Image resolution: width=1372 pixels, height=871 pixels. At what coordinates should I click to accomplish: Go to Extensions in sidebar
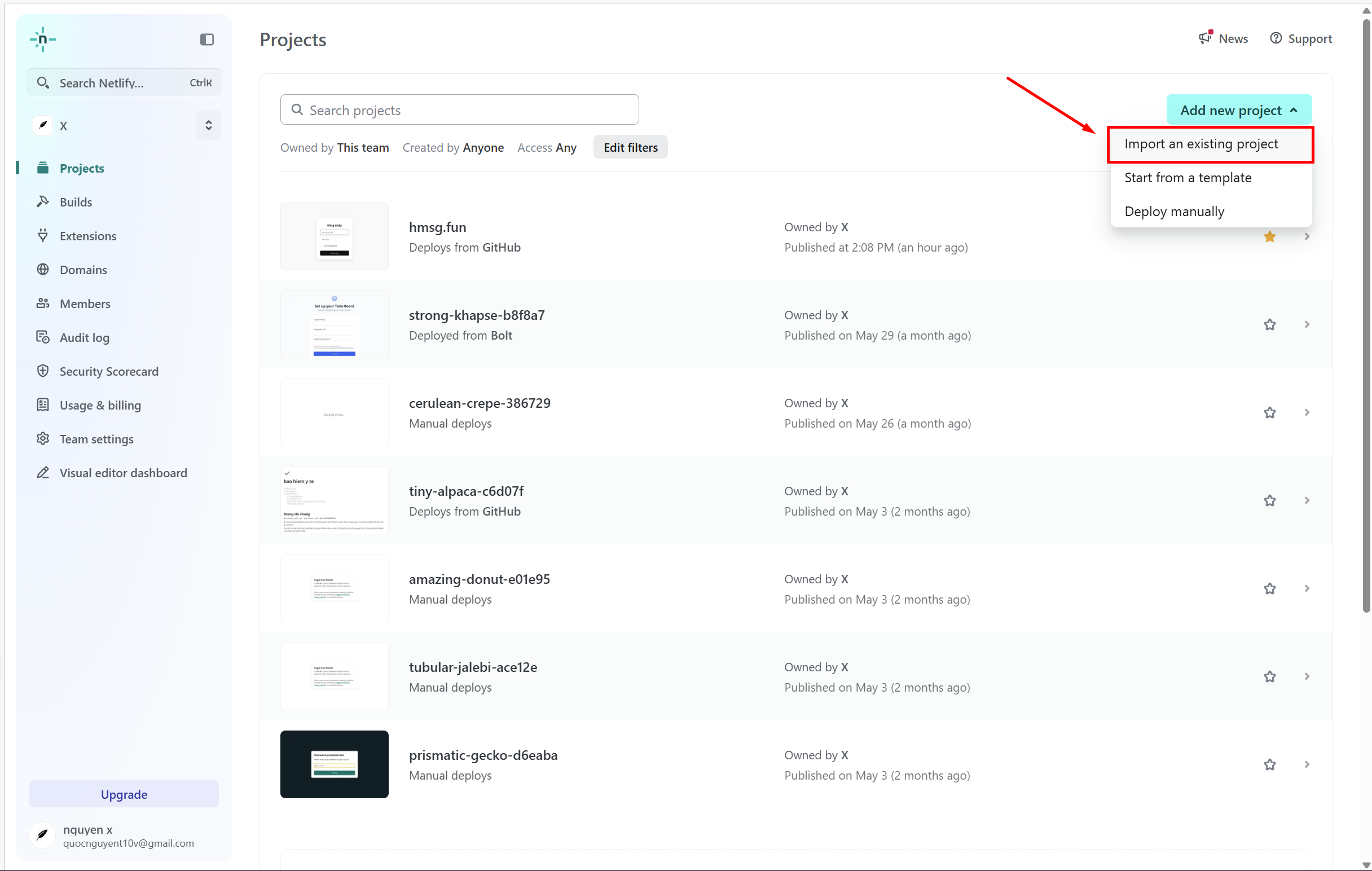click(x=87, y=235)
